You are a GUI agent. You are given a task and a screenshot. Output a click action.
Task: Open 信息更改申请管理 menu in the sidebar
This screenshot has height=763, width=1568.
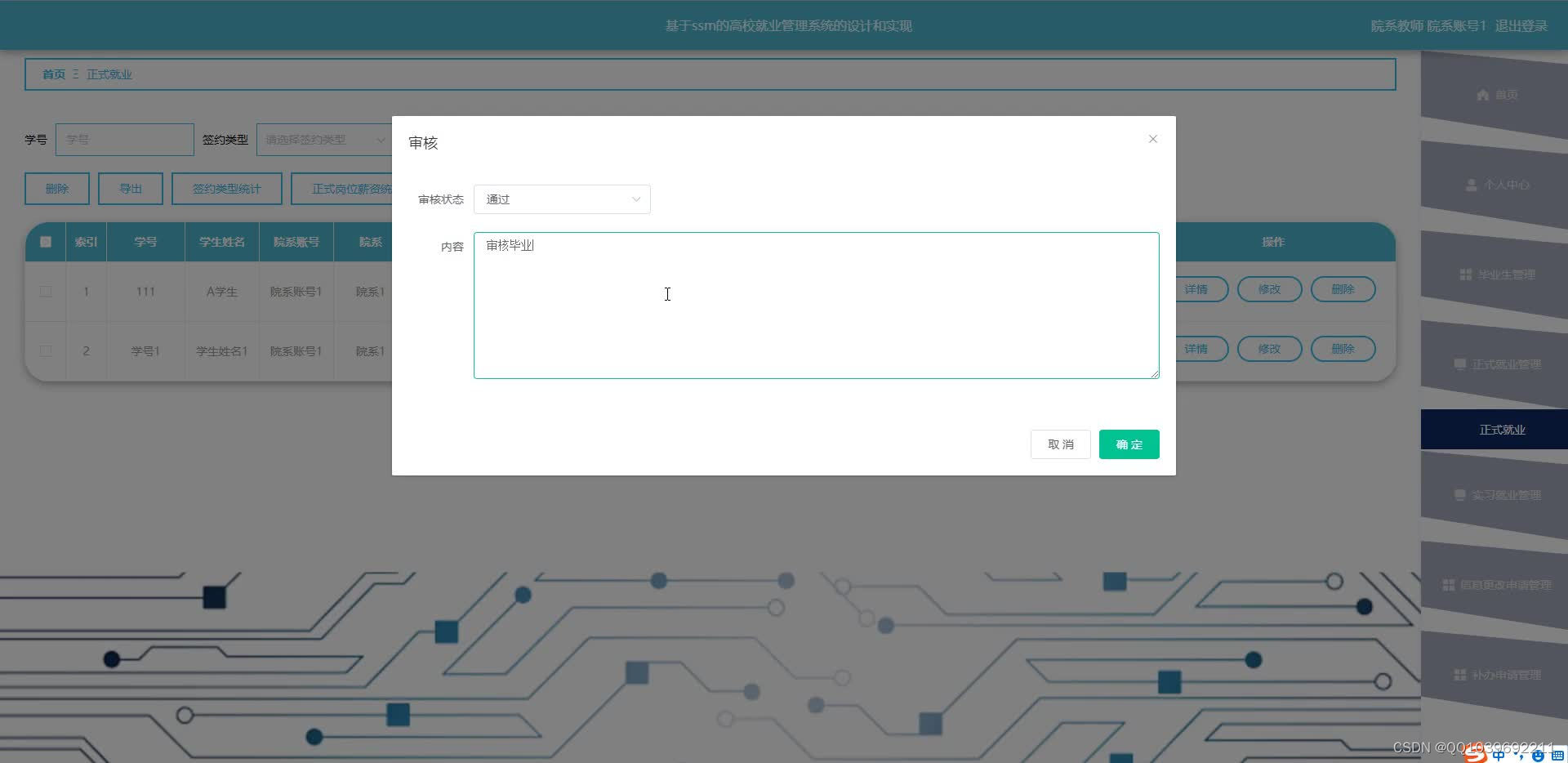[1494, 585]
